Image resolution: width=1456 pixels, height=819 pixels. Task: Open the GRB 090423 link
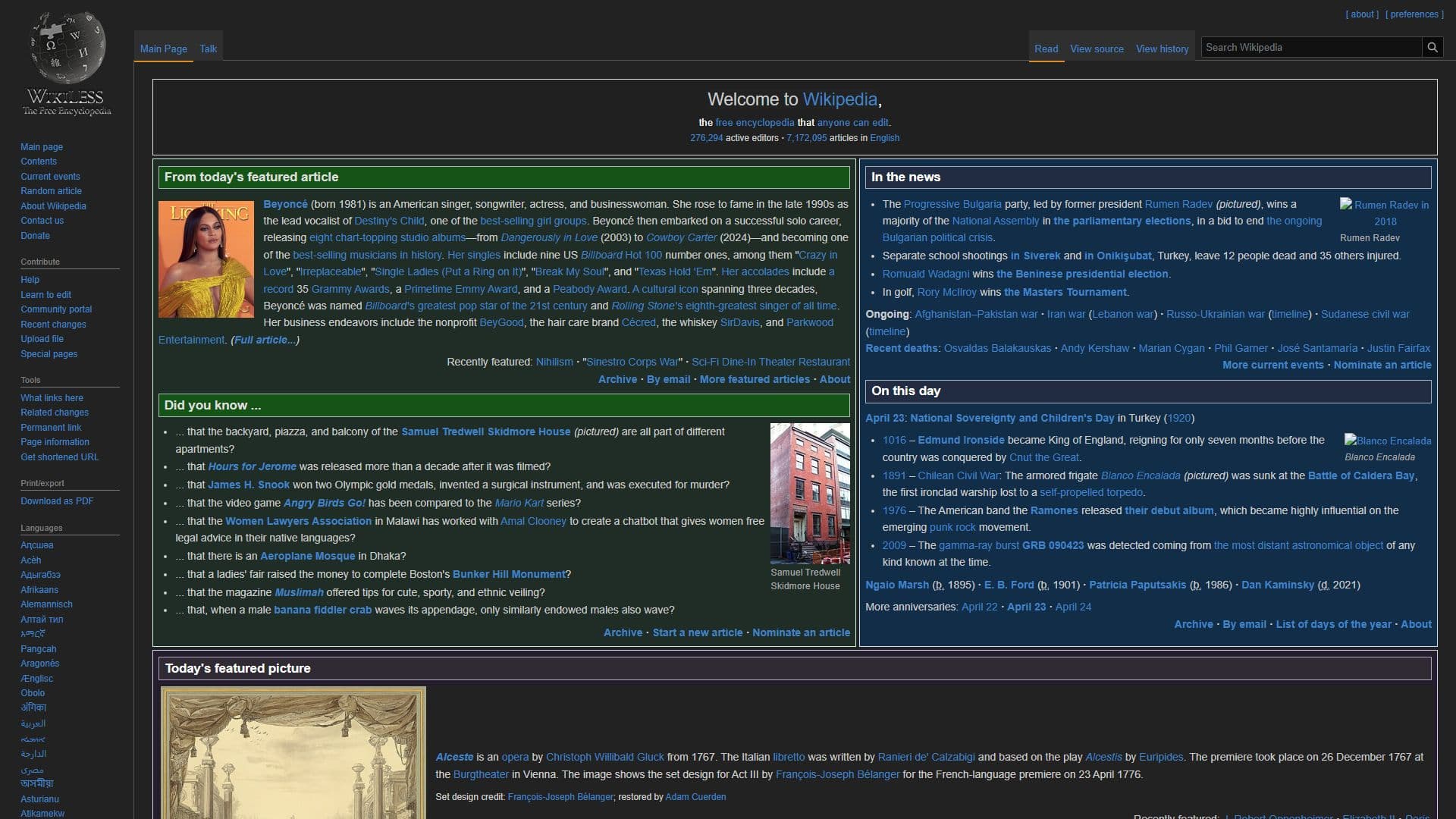pos(1053,545)
